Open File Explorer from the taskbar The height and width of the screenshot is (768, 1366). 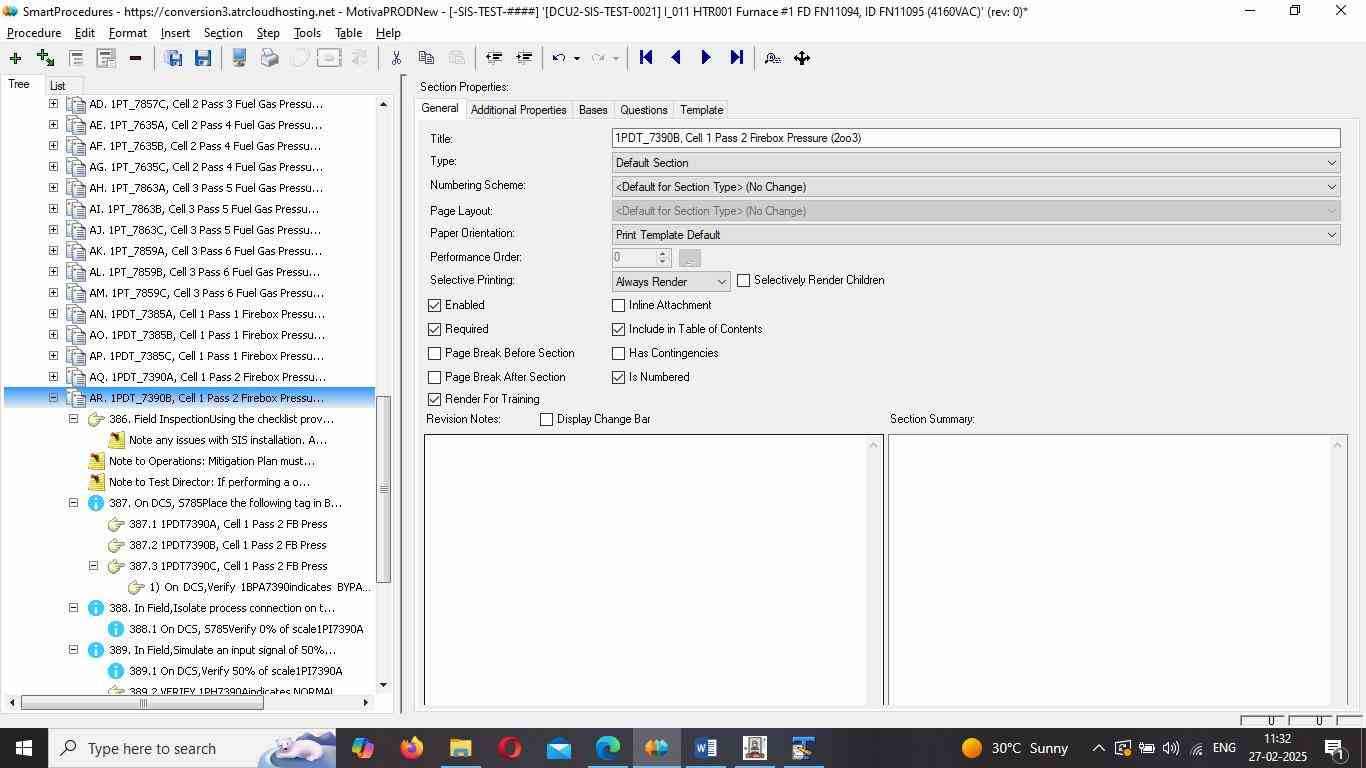(x=460, y=748)
